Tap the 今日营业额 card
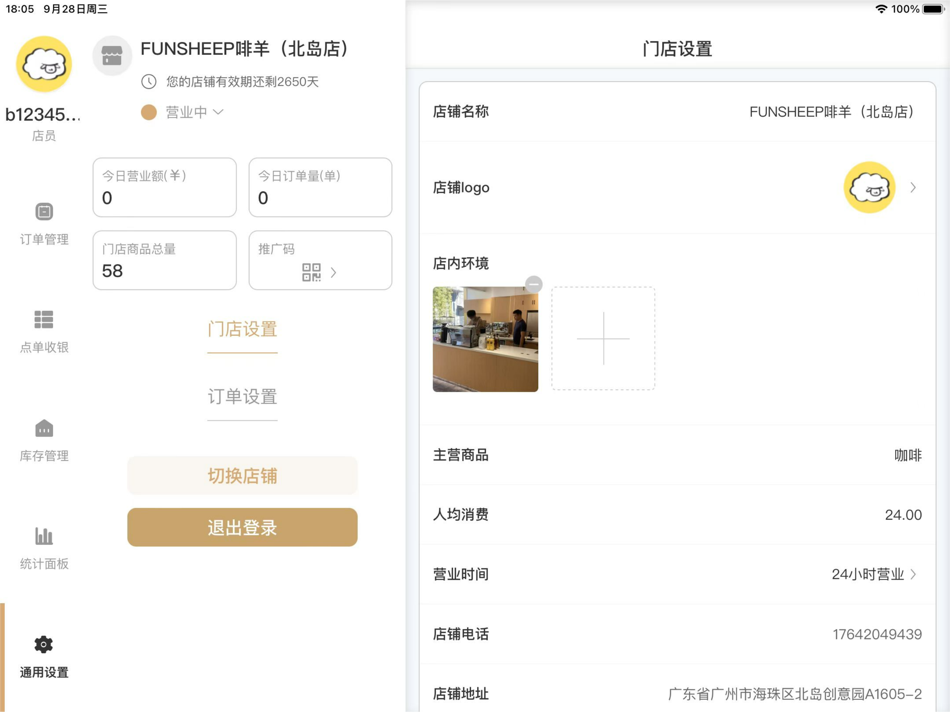Screen dimensions: 950x712 164,187
